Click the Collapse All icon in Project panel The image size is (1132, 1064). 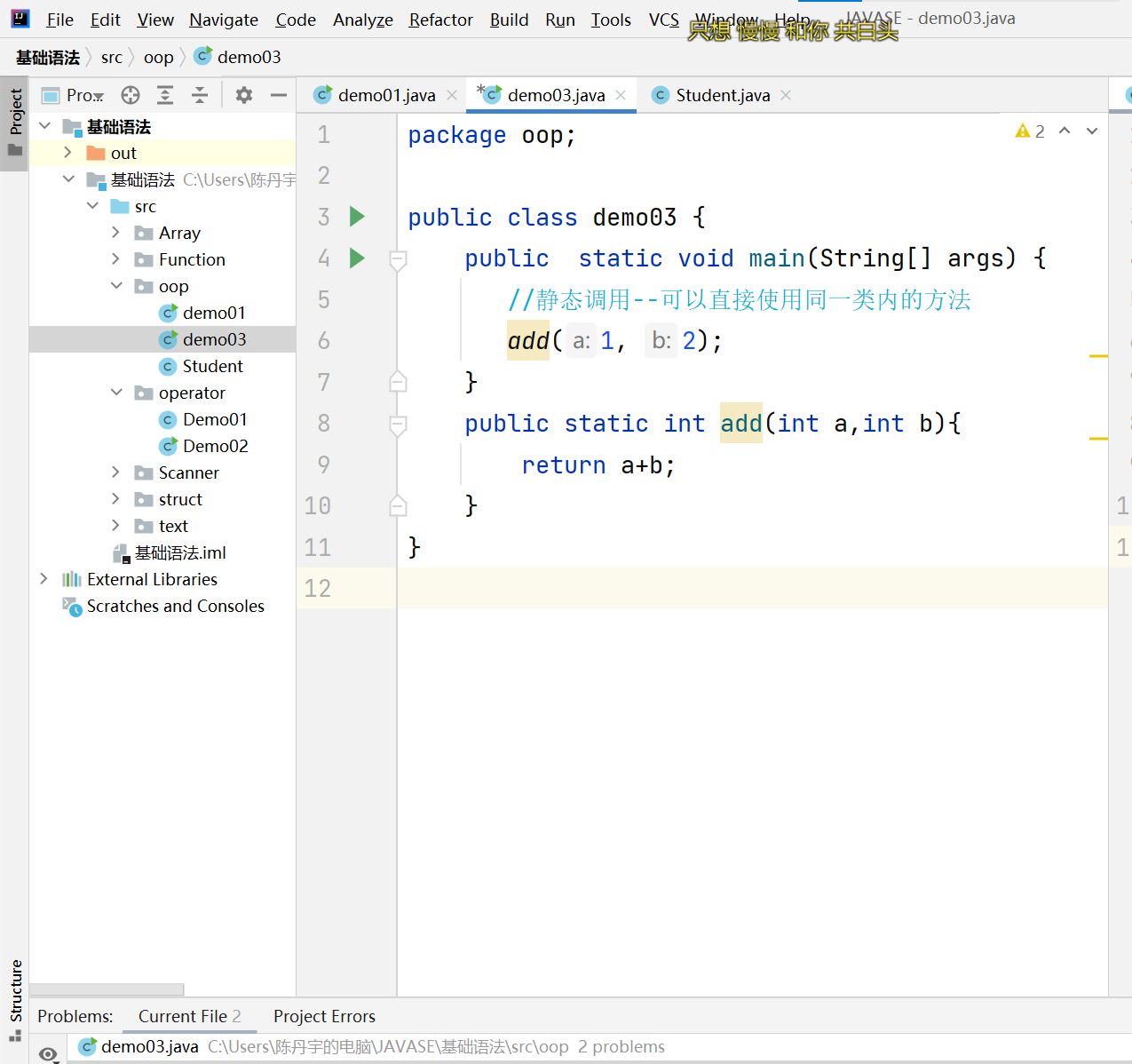pos(200,95)
